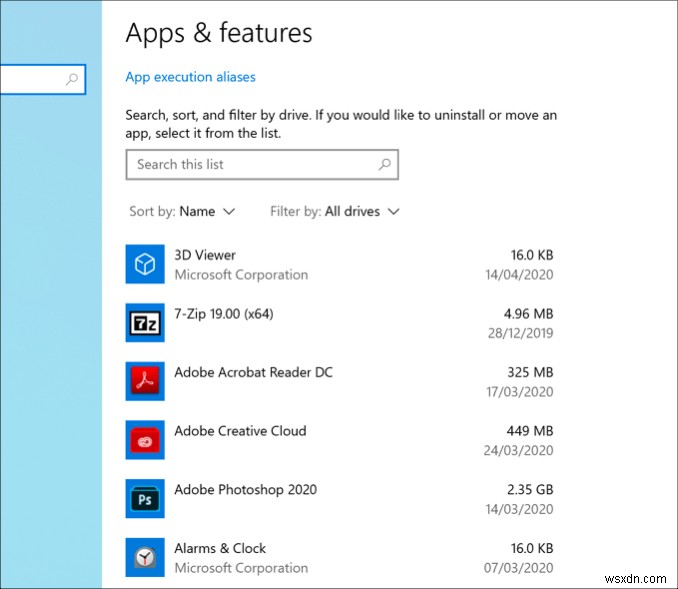Click the 3D Viewer app icon
This screenshot has width=678, height=589.
click(145, 264)
